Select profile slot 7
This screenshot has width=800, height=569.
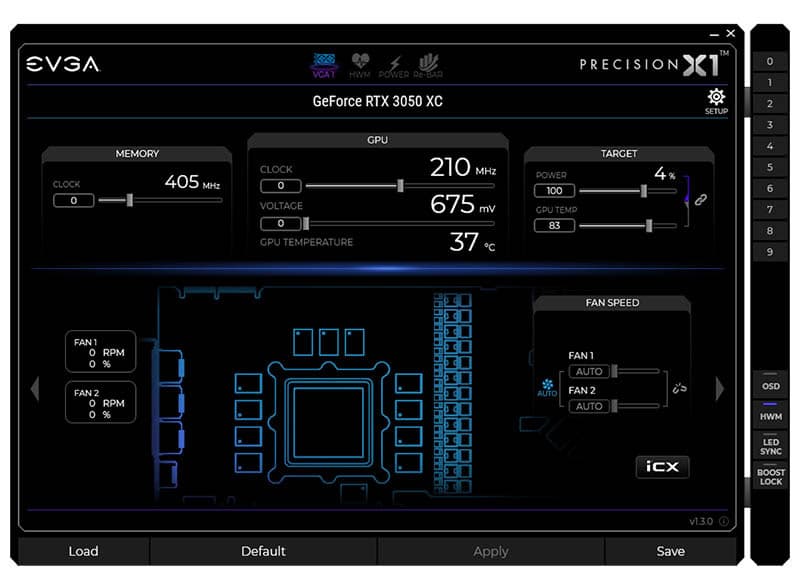[769, 210]
